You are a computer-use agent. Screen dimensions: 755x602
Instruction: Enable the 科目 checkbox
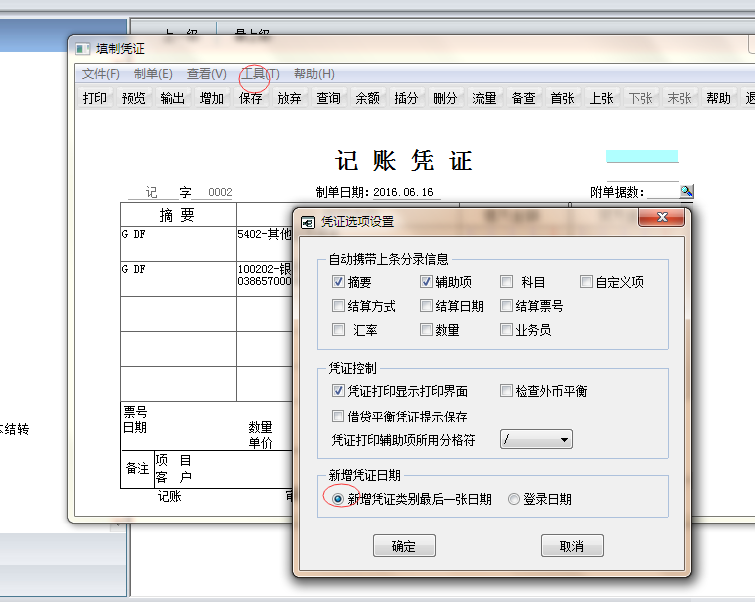click(x=507, y=282)
